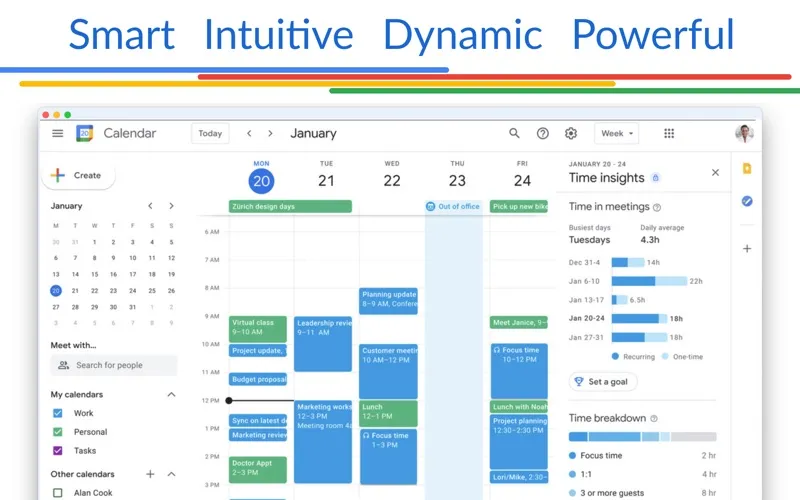Open the Zürich design days event
The height and width of the screenshot is (500, 800).
click(x=290, y=206)
